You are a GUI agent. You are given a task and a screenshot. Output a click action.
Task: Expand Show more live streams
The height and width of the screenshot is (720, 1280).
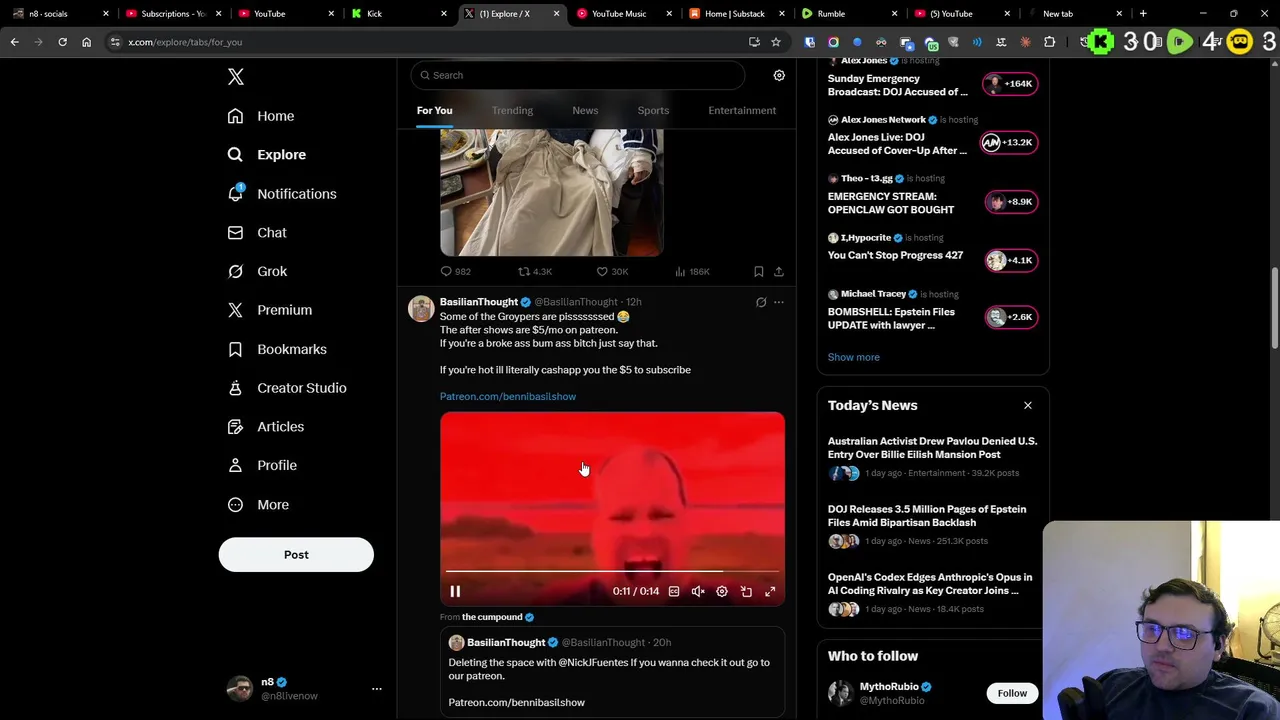[853, 357]
